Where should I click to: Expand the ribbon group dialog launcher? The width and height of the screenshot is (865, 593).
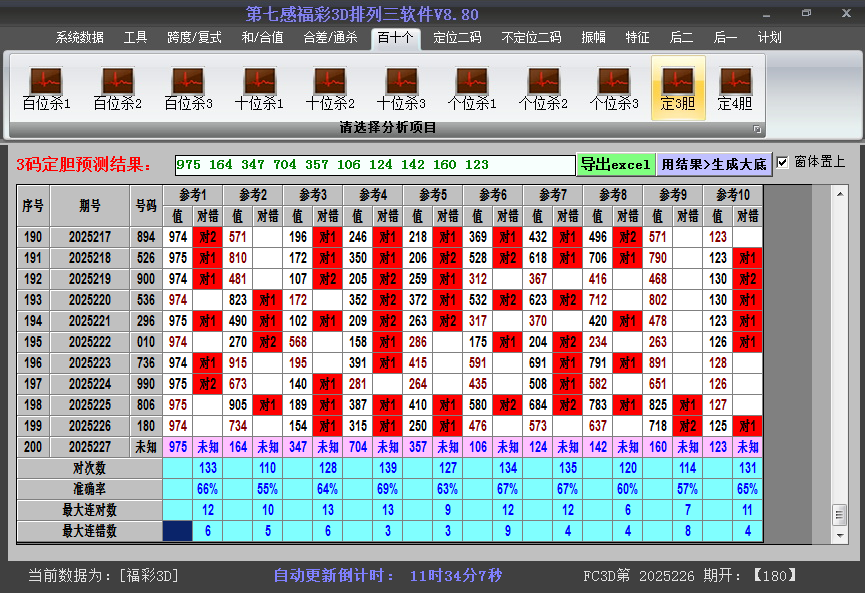757,129
